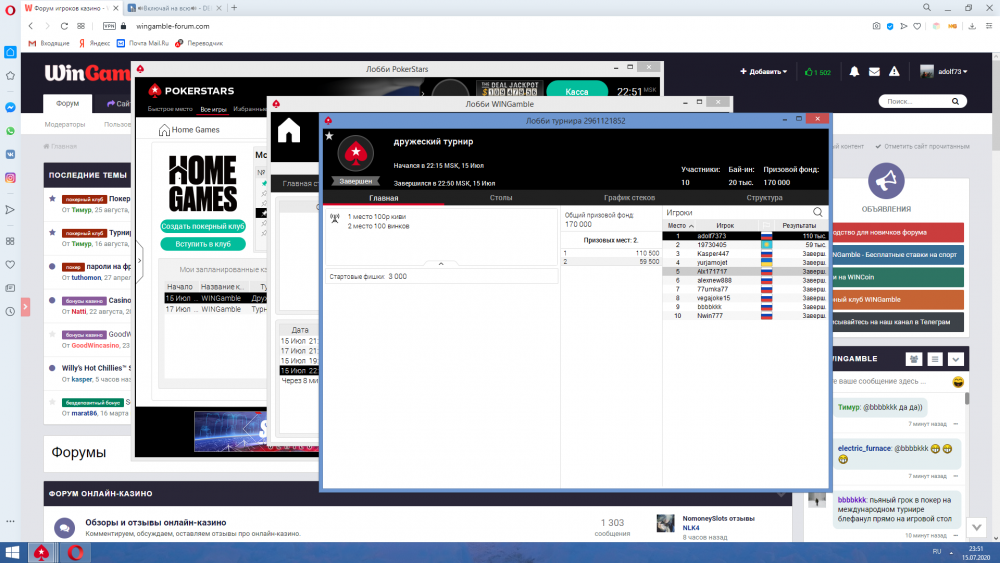Image resolution: width=1000 pixels, height=563 pixels.
Task: Click the forum Поиск search field
Action: point(915,101)
